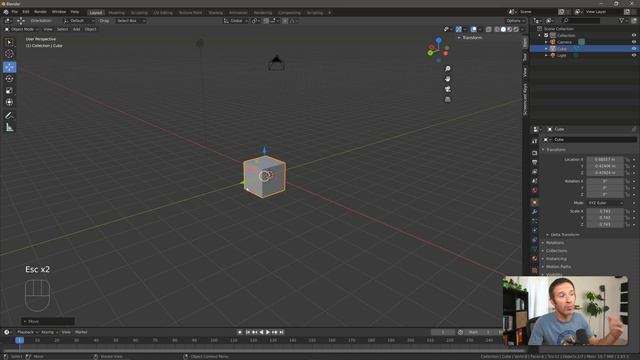Expand the Motion Paths panel
This screenshot has width=640, height=360.
(x=558, y=267)
